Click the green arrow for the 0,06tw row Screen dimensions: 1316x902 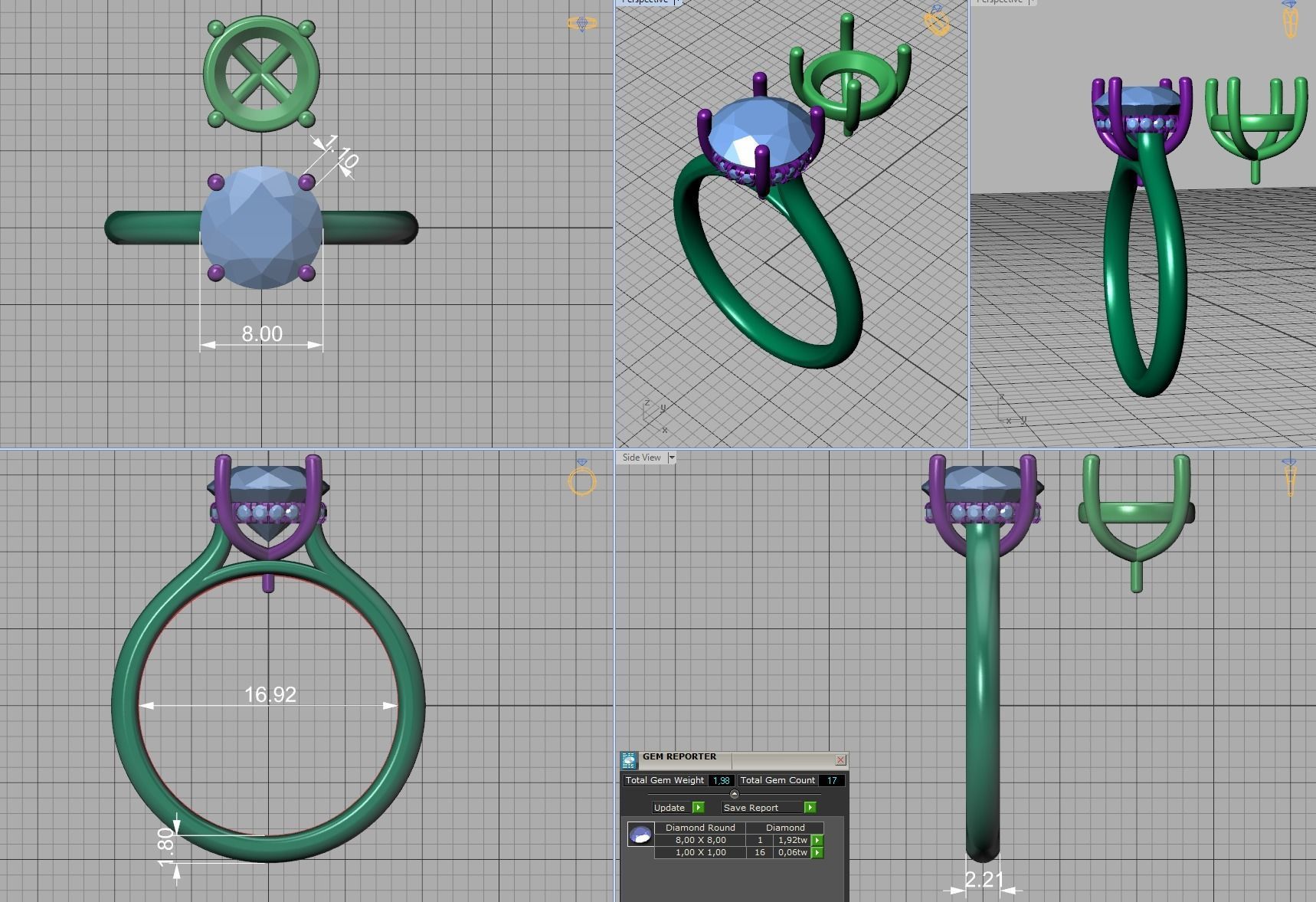tap(817, 853)
